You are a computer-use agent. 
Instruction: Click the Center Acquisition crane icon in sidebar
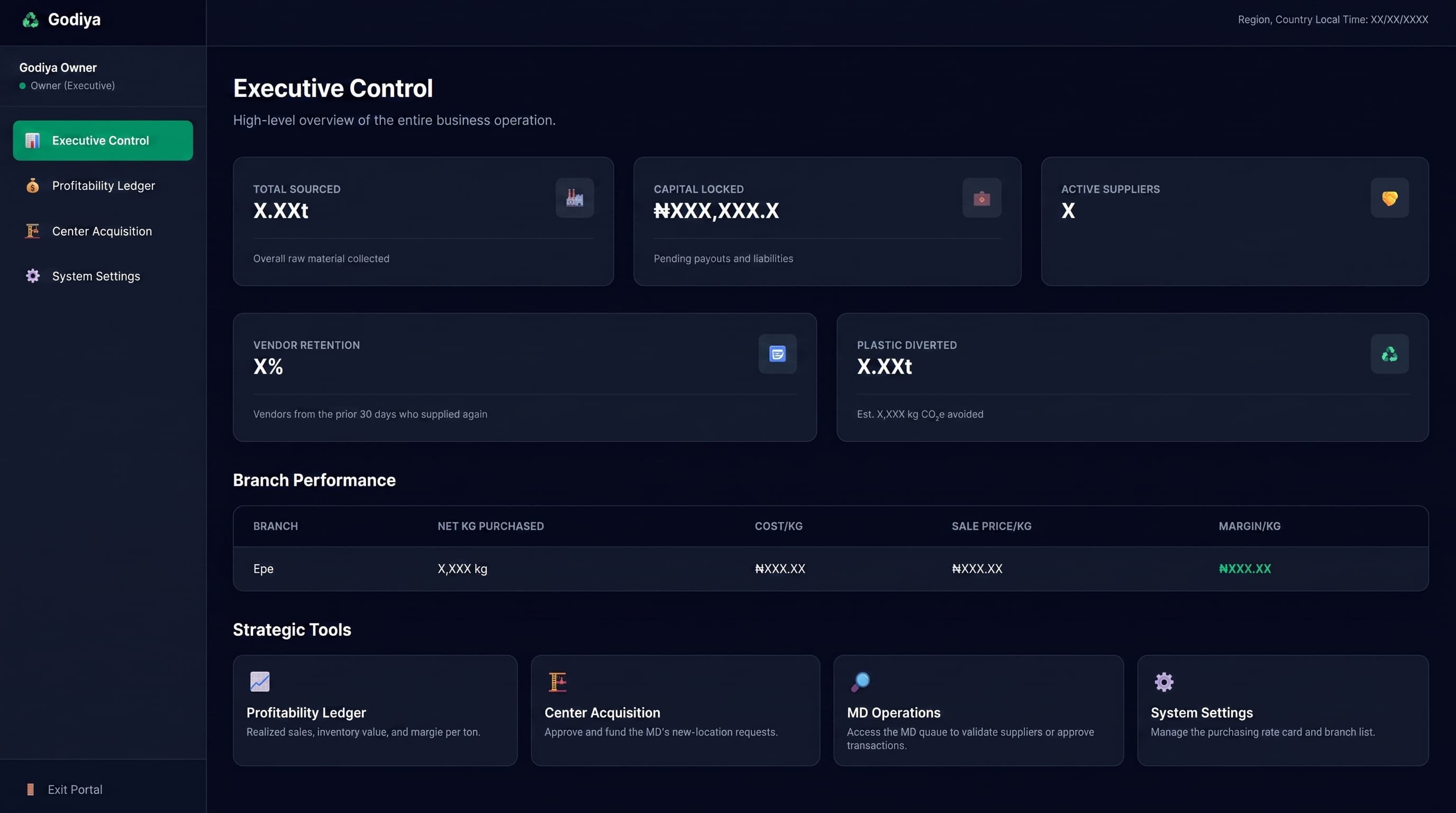click(32, 231)
